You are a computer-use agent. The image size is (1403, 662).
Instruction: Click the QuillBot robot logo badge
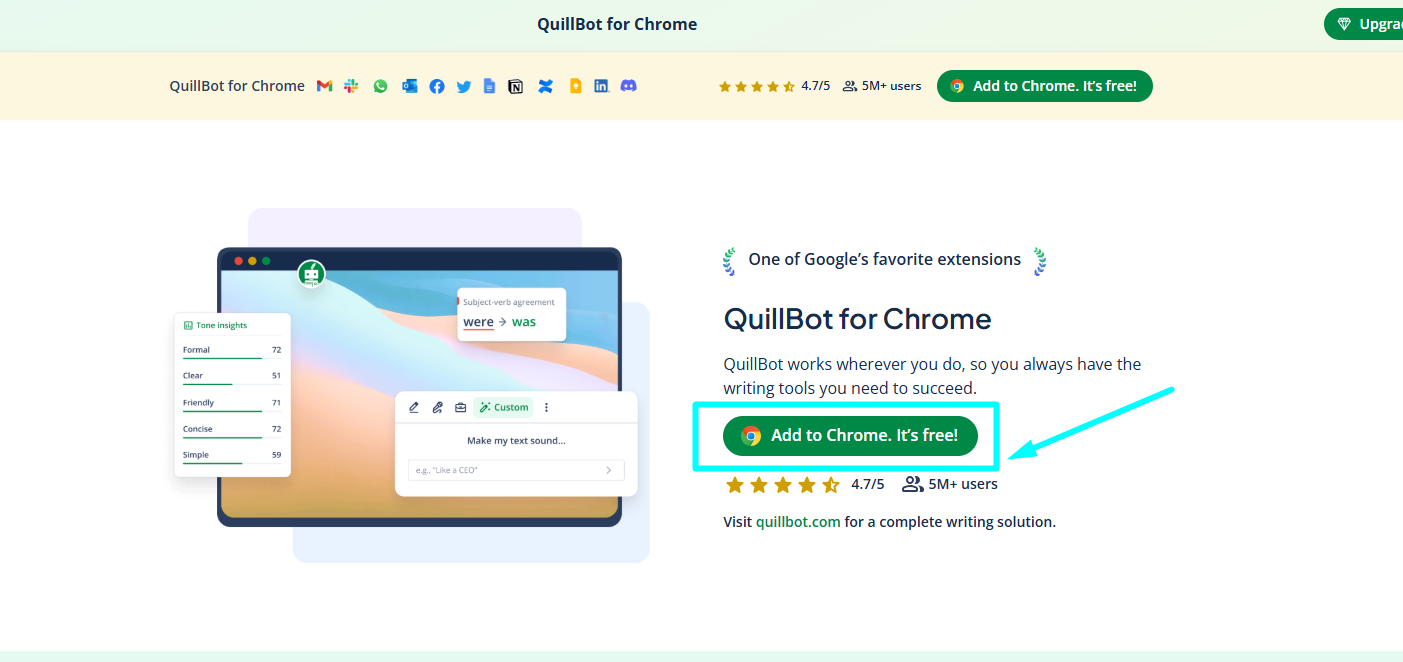(x=311, y=273)
